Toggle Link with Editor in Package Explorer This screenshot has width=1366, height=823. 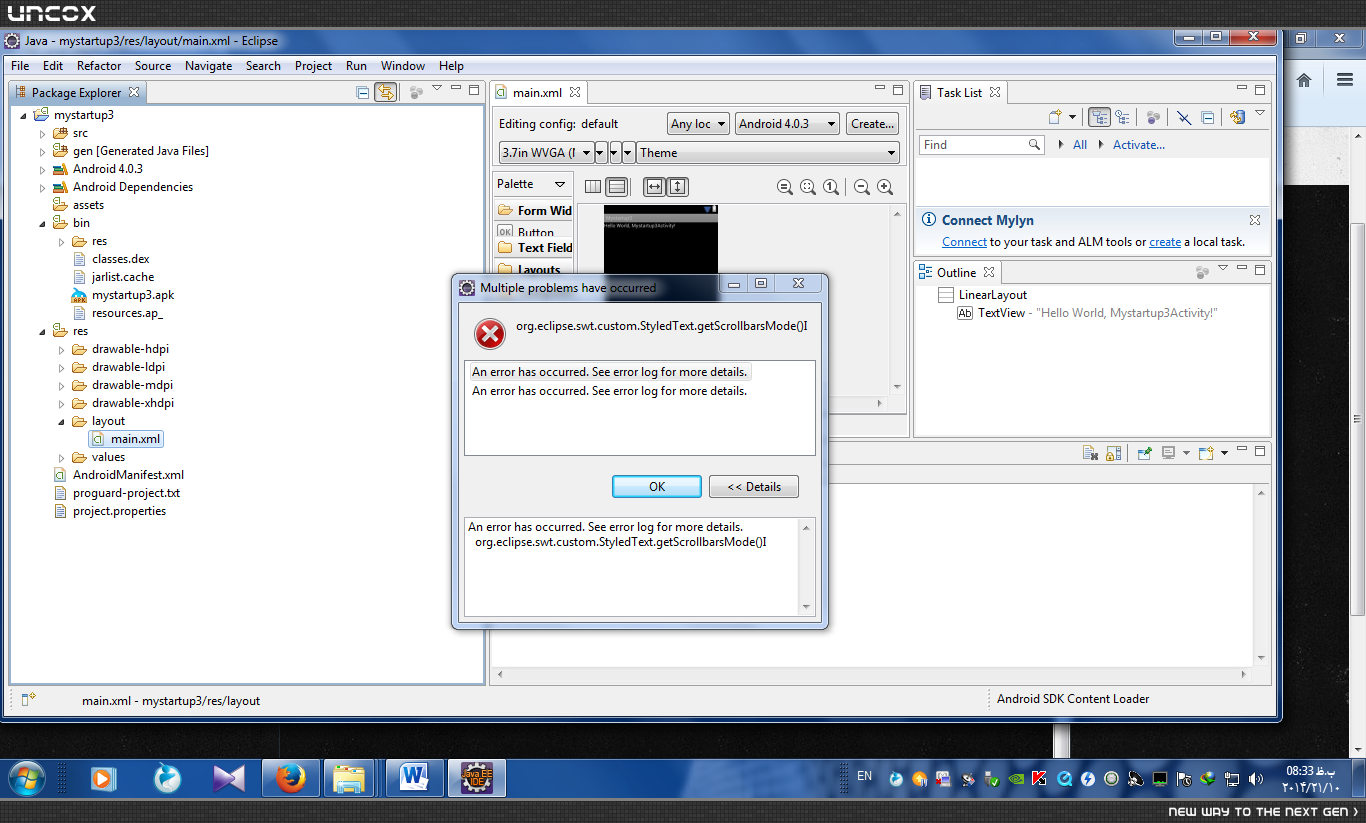point(385,92)
